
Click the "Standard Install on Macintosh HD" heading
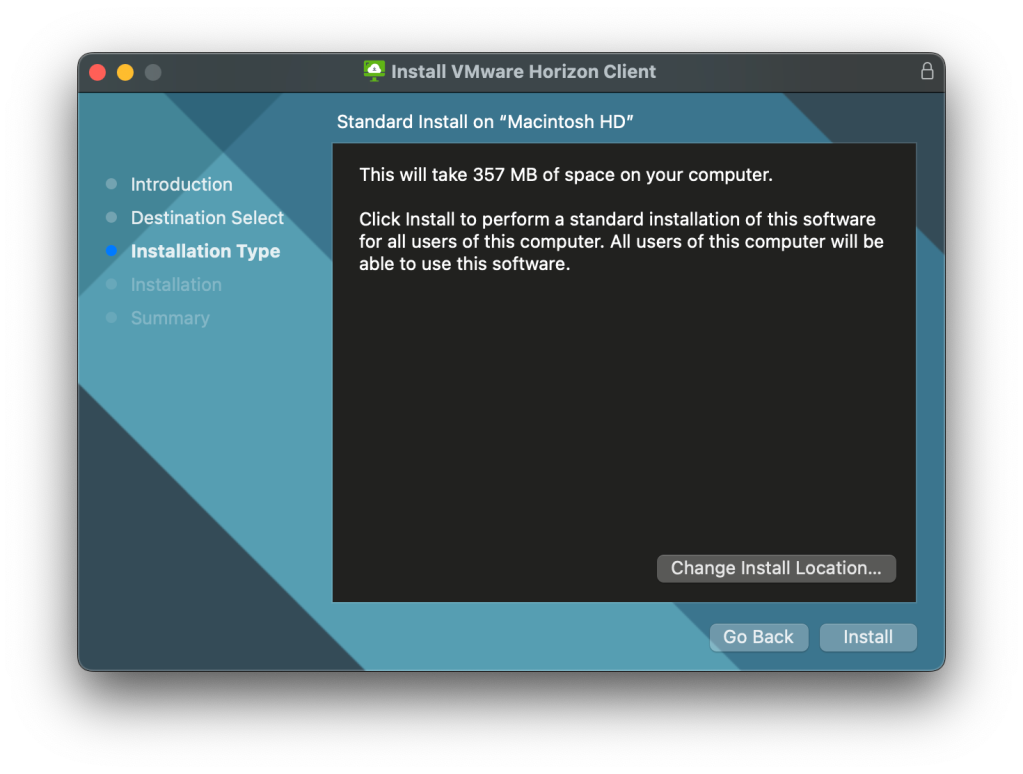(486, 122)
